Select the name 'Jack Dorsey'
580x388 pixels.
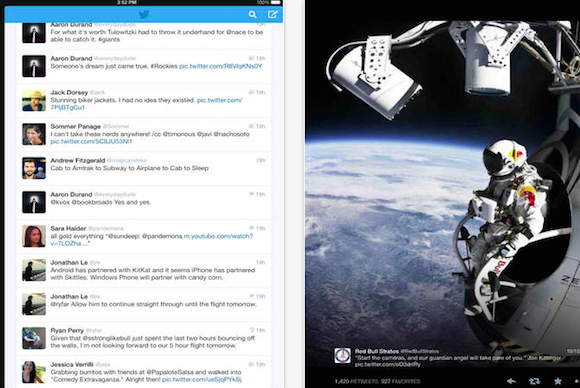coord(69,92)
